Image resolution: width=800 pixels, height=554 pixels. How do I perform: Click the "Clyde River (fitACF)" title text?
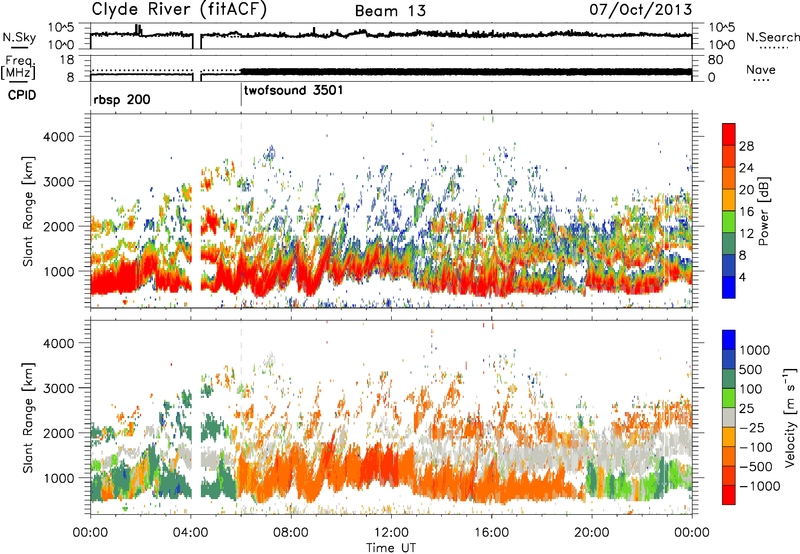pos(179,10)
